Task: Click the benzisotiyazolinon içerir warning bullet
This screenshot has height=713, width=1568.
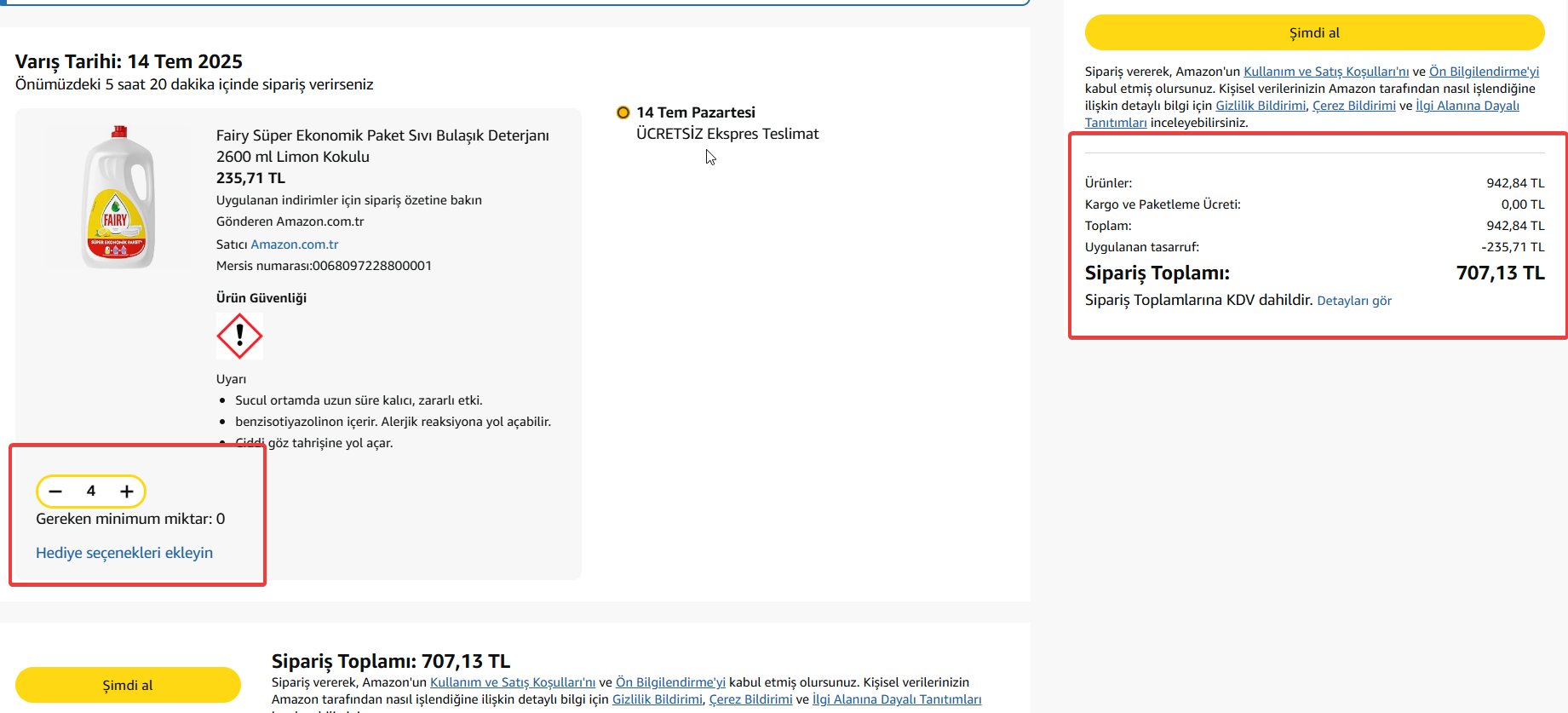Action: 393,422
